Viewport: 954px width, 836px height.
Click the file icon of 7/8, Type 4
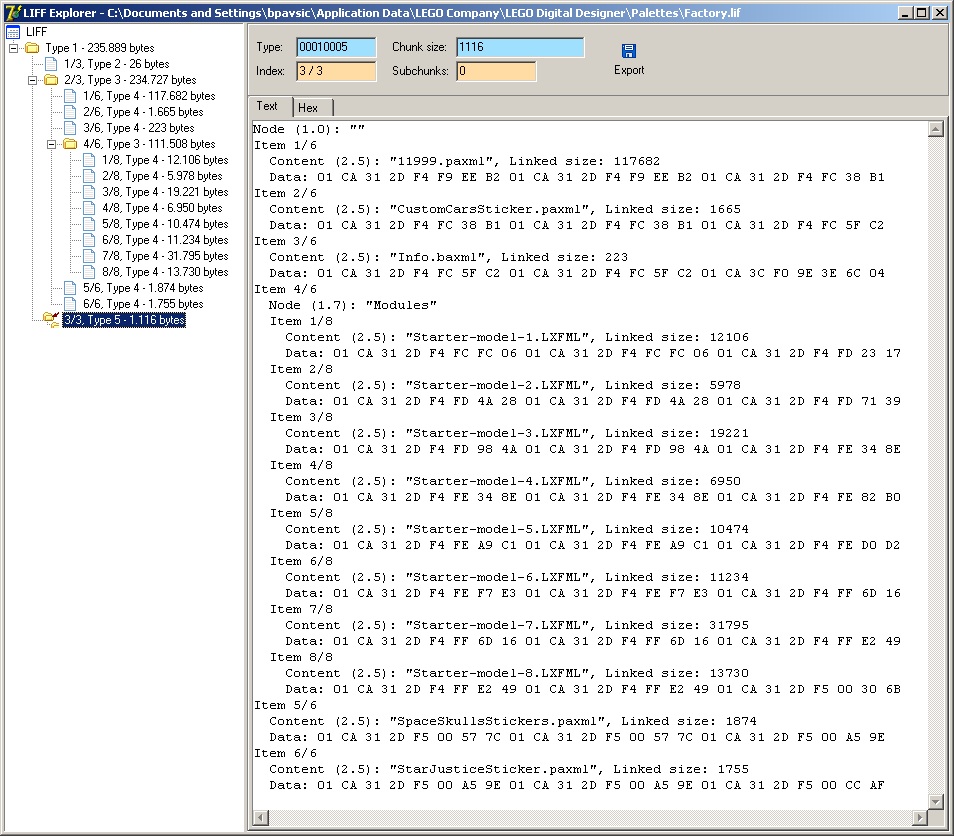[x=89, y=256]
